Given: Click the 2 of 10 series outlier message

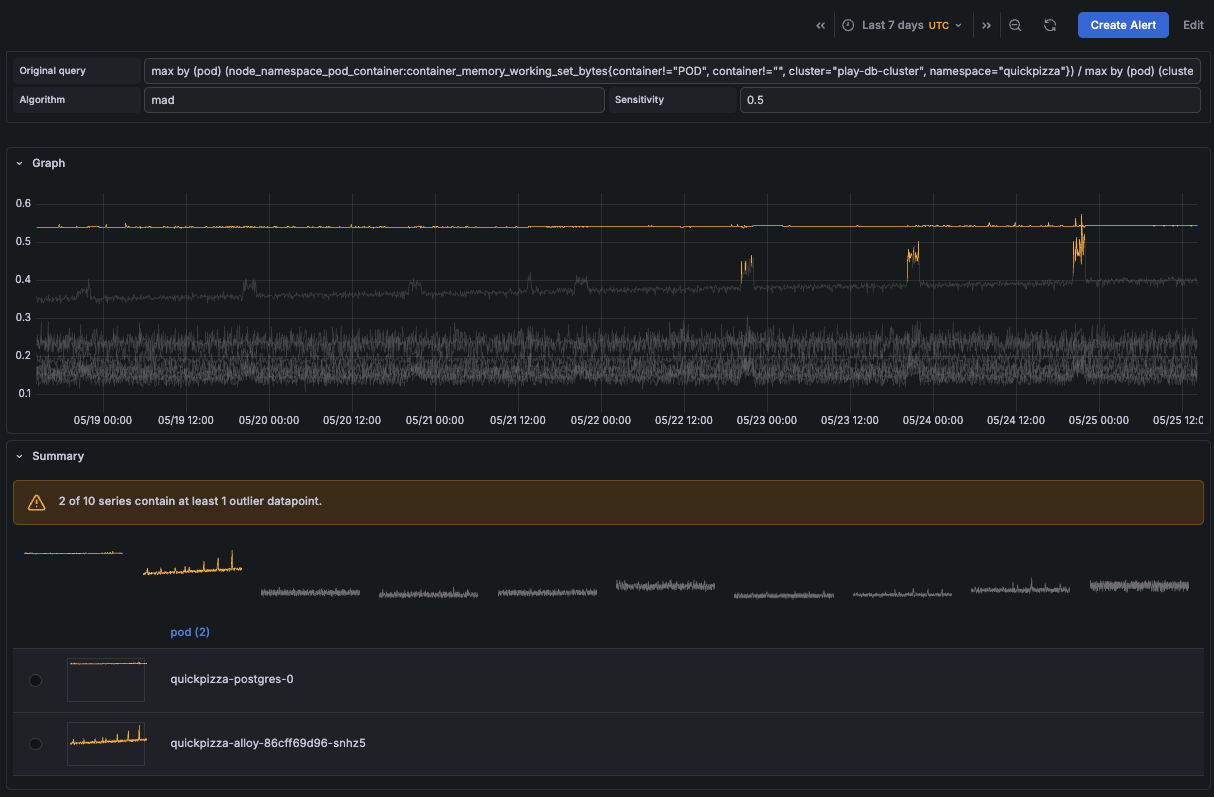Looking at the screenshot, I should 190,501.
